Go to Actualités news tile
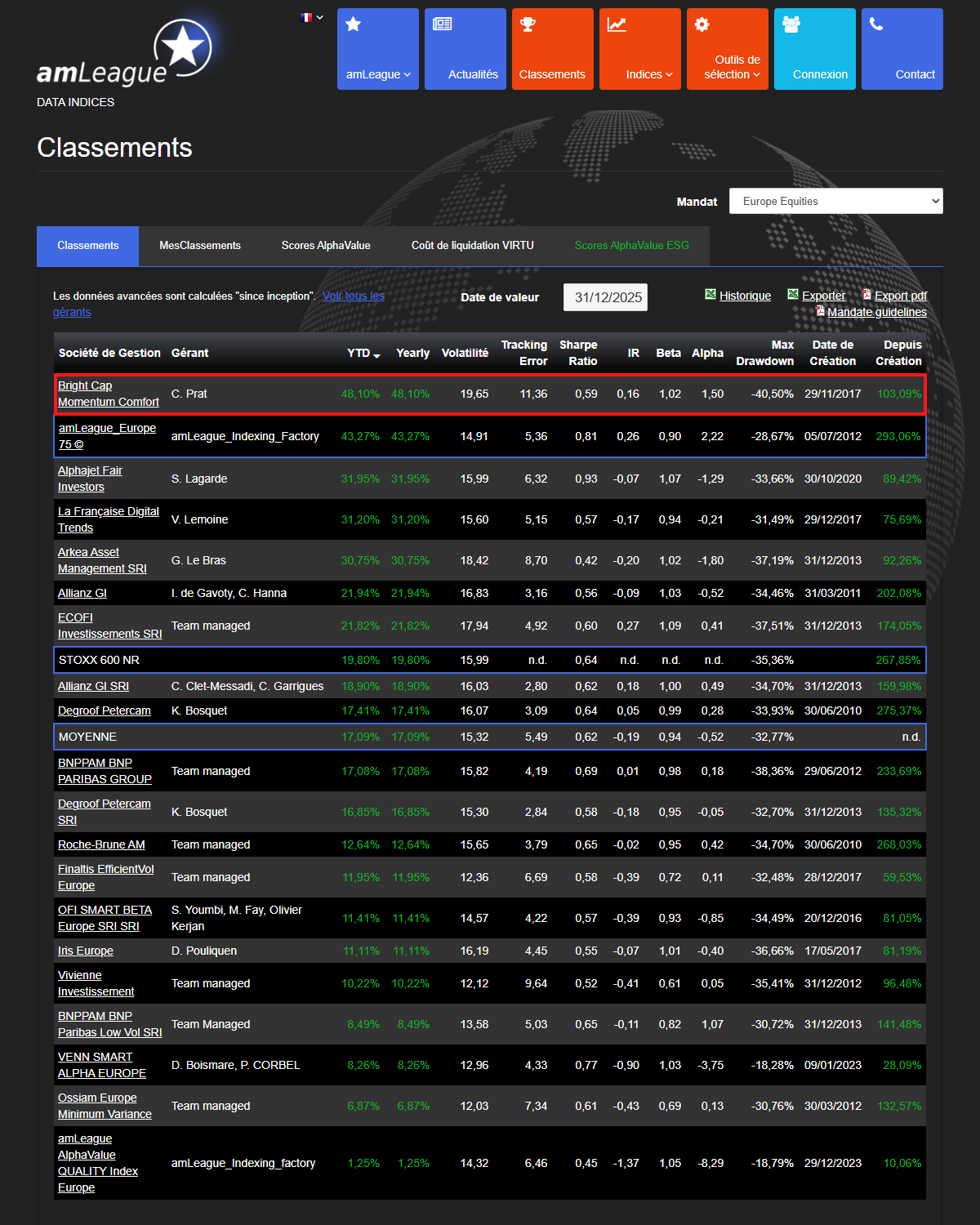Image resolution: width=980 pixels, height=1225 pixels. [465, 49]
